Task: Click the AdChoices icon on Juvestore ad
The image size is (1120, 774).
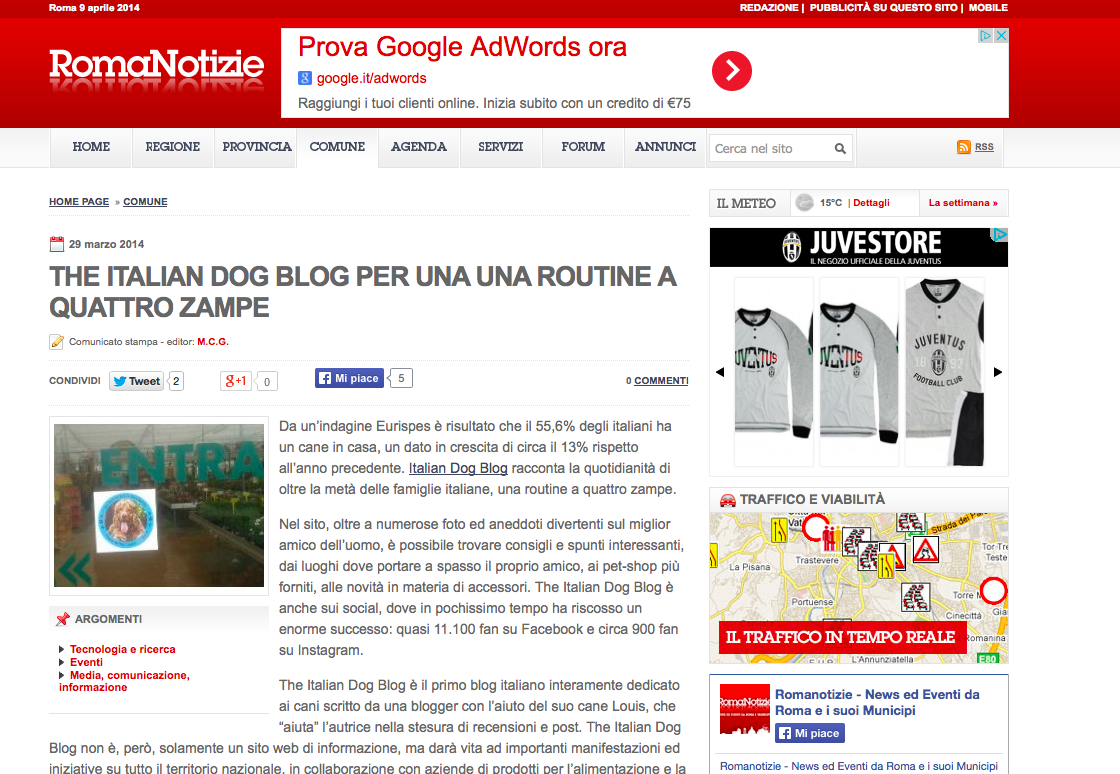Action: pyautogui.click(x=999, y=234)
